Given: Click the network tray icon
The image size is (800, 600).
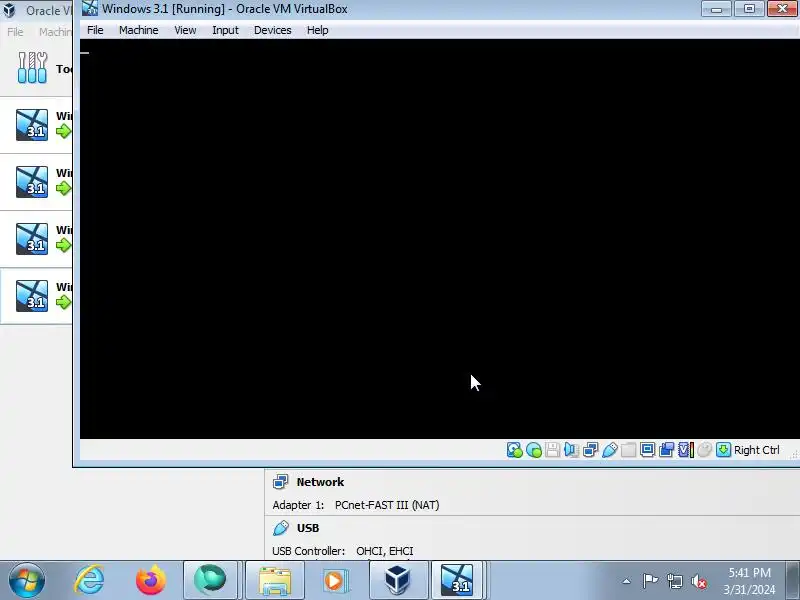Looking at the screenshot, I should pos(674,581).
